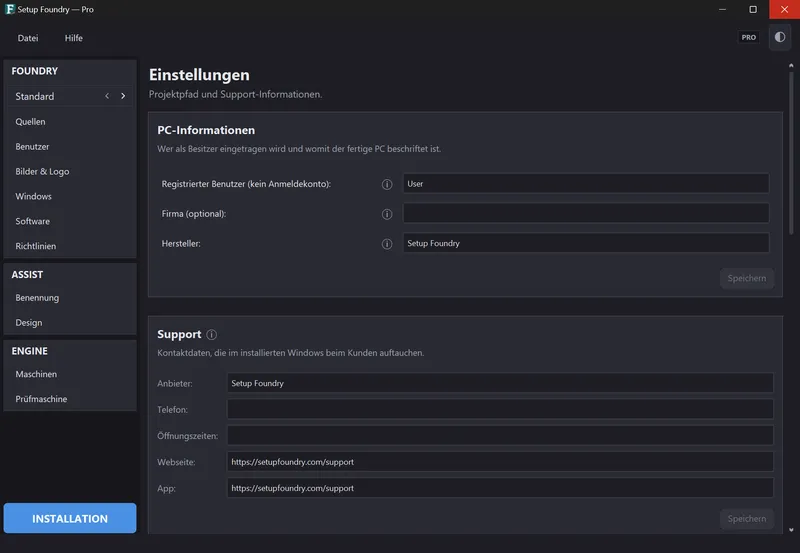Click the ENGINE sidebar heading
Image resolution: width=800 pixels, height=553 pixels.
coord(30,351)
